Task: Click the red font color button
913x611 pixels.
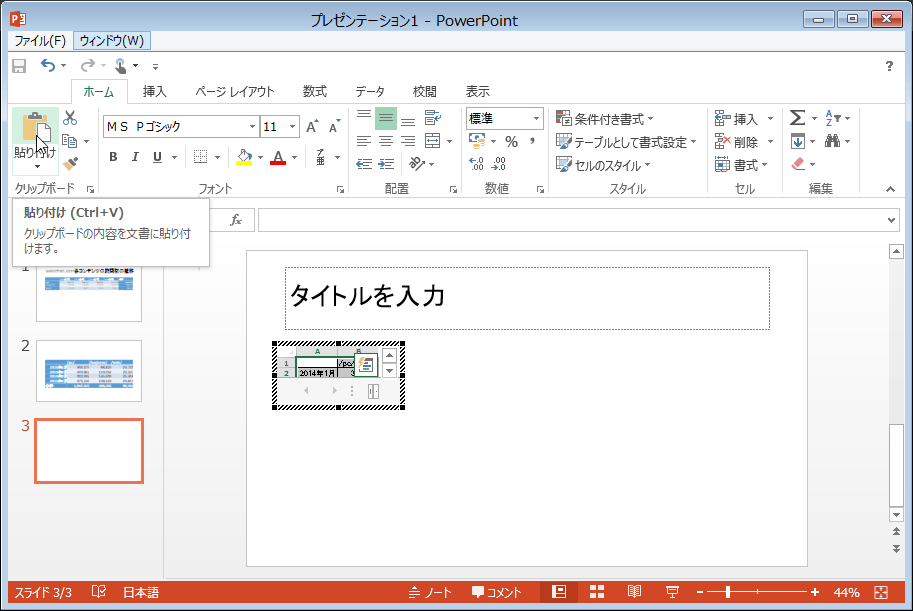Action: tap(278, 157)
